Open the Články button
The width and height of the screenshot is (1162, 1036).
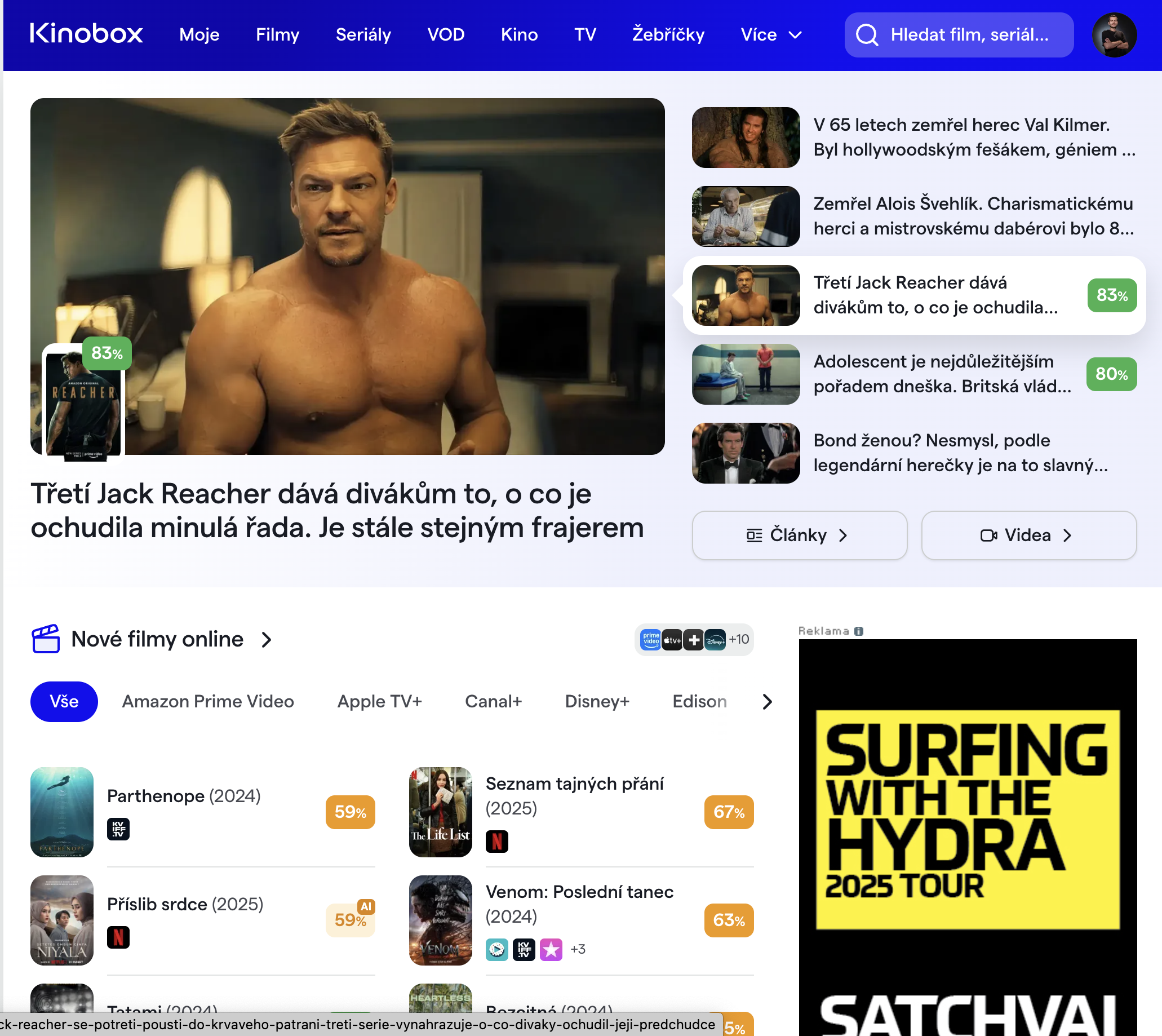800,534
